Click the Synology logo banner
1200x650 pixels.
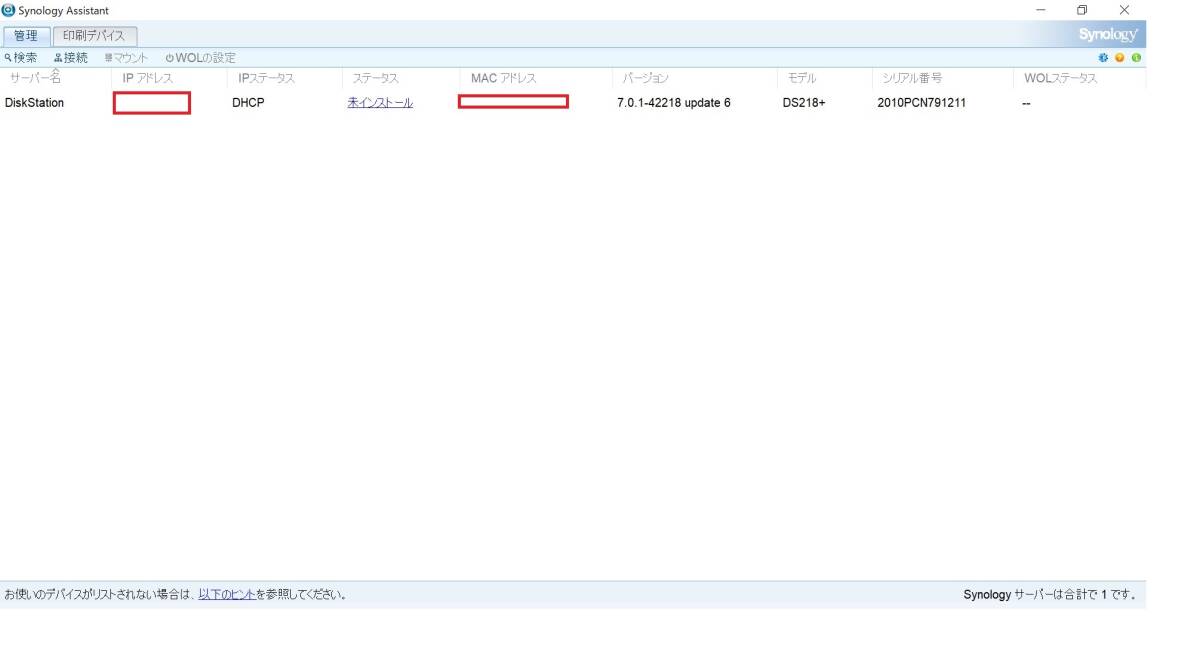pyautogui.click(x=1108, y=35)
